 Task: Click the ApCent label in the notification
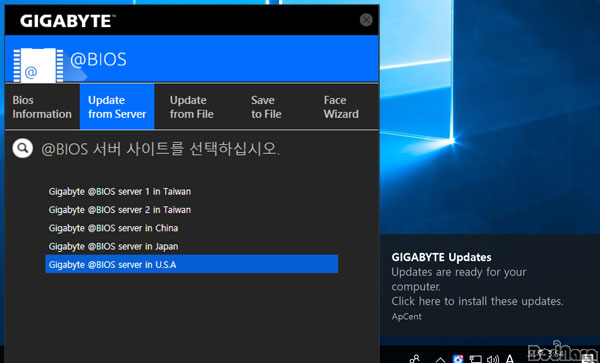pyautogui.click(x=406, y=317)
